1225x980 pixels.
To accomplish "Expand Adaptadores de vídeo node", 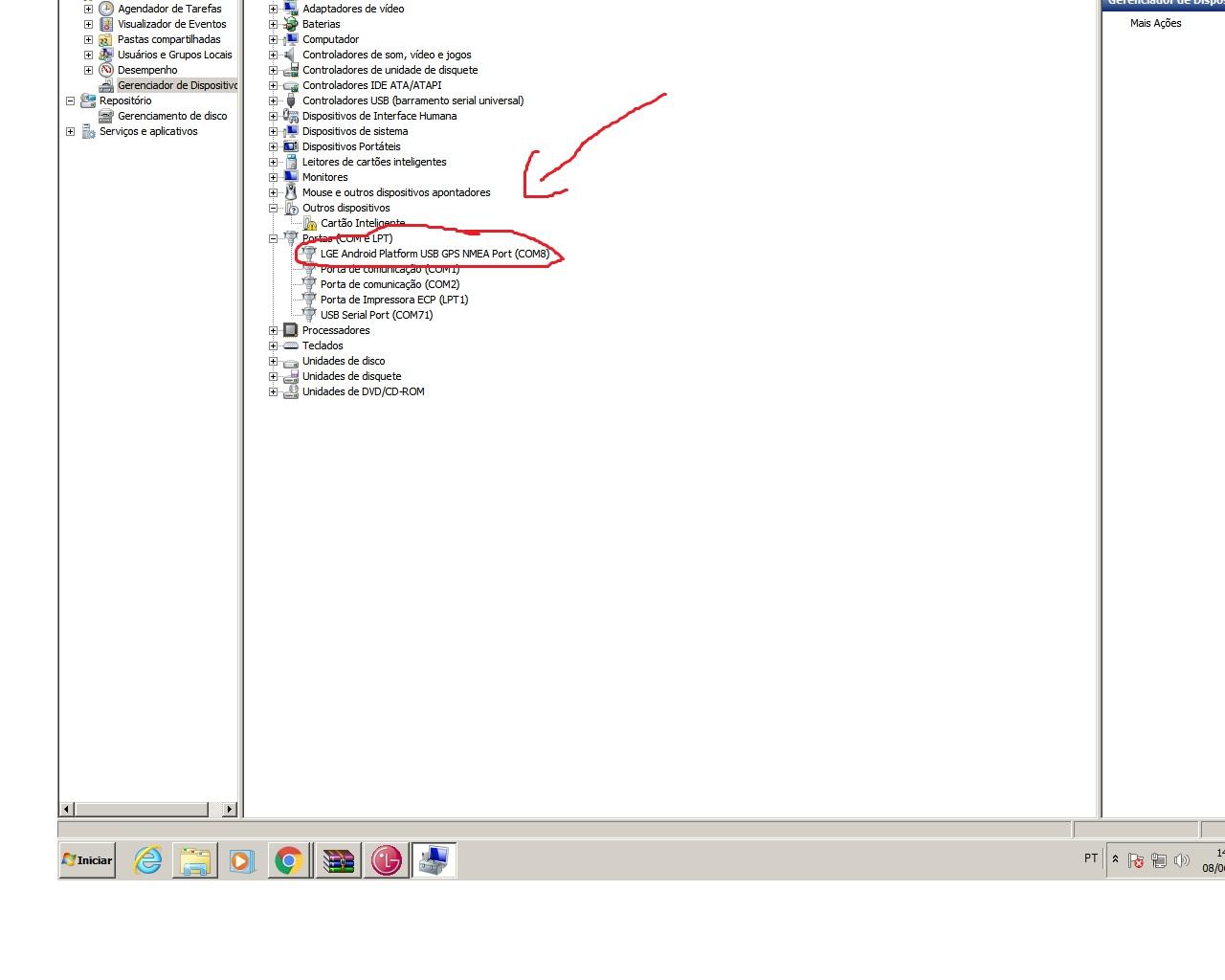I will (x=273, y=9).
